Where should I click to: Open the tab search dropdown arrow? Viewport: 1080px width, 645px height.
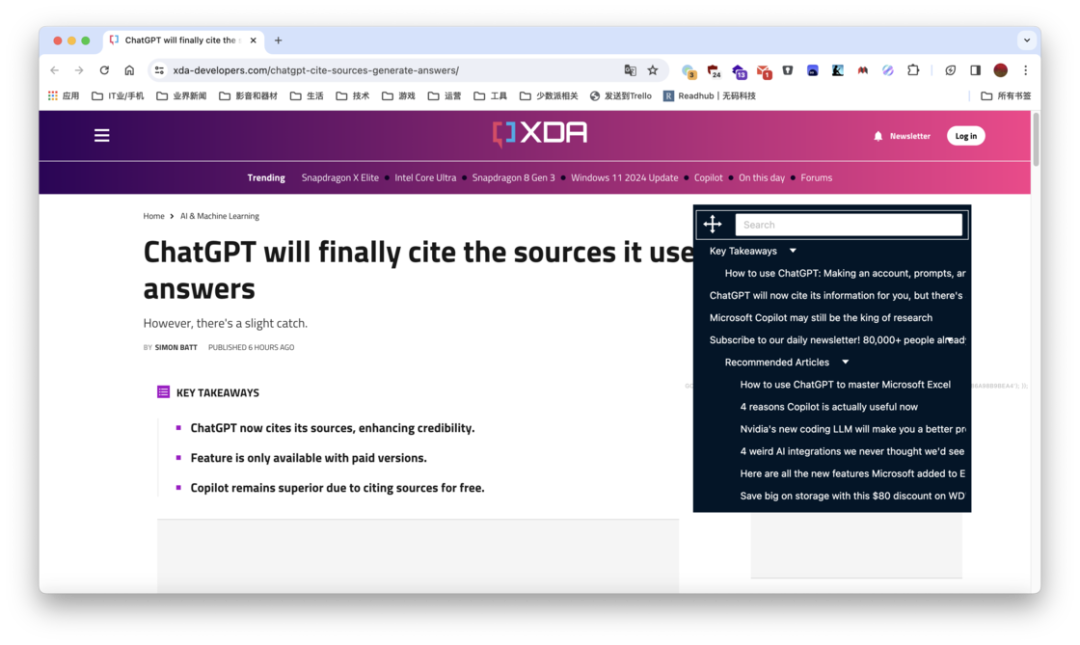[x=1027, y=41]
